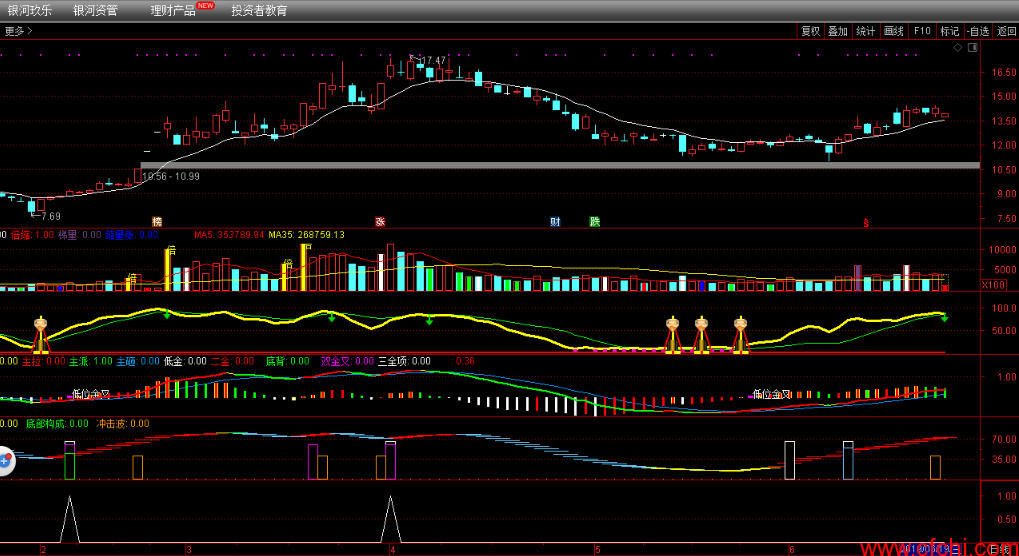
Task: Click the gray gap support band
Action: tap(560, 166)
